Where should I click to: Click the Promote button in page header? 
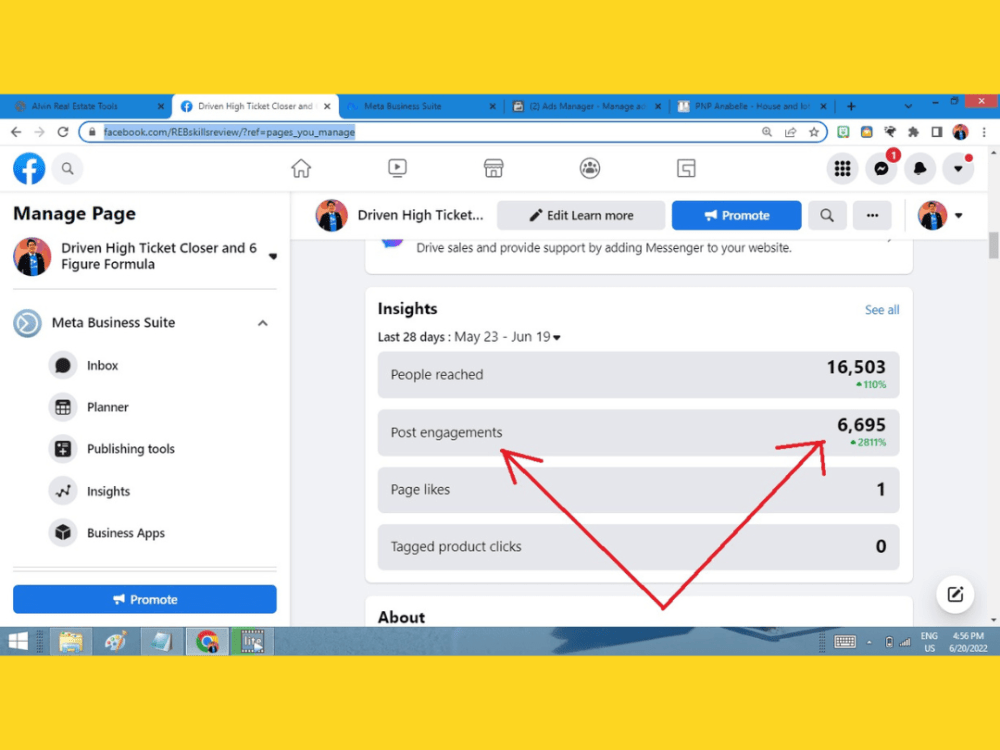(737, 216)
